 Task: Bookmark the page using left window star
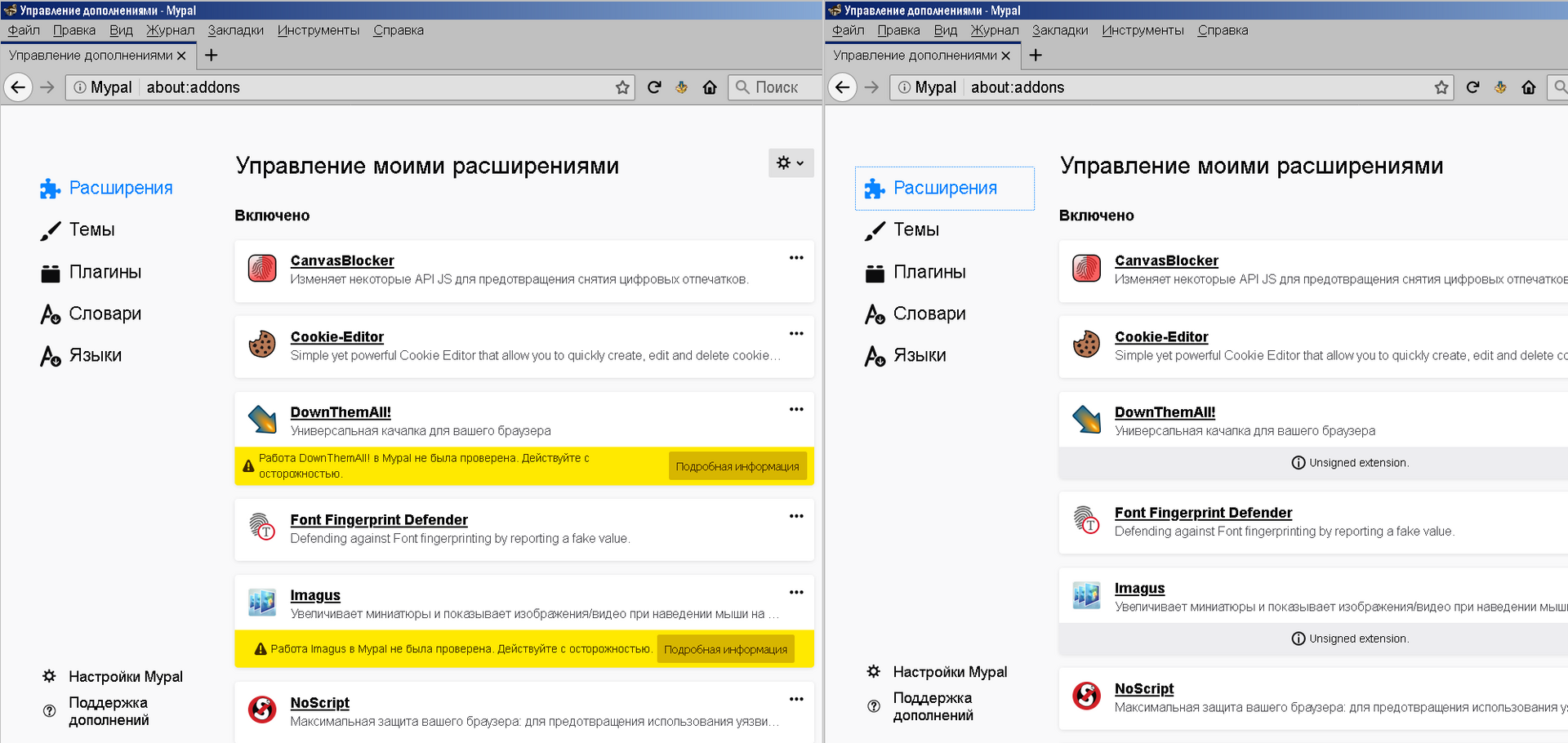pos(622,87)
